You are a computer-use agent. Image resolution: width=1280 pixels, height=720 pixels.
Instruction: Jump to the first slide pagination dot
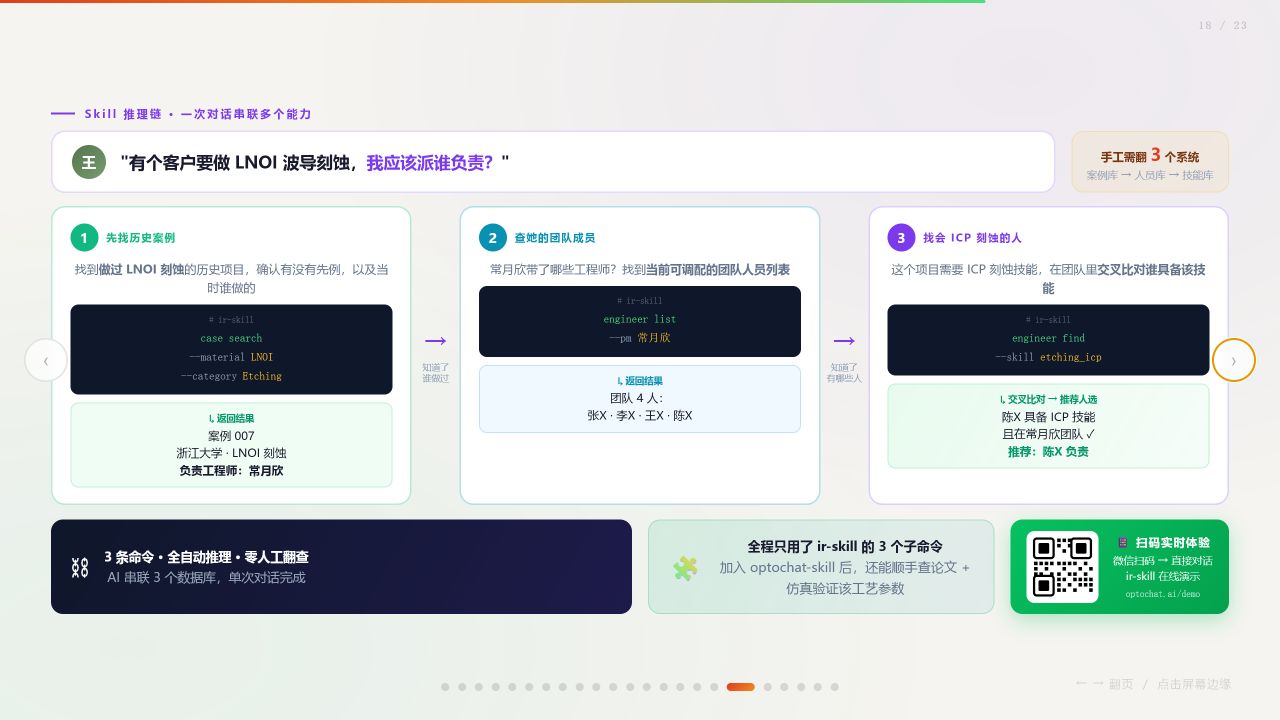pyautogui.click(x=445, y=687)
